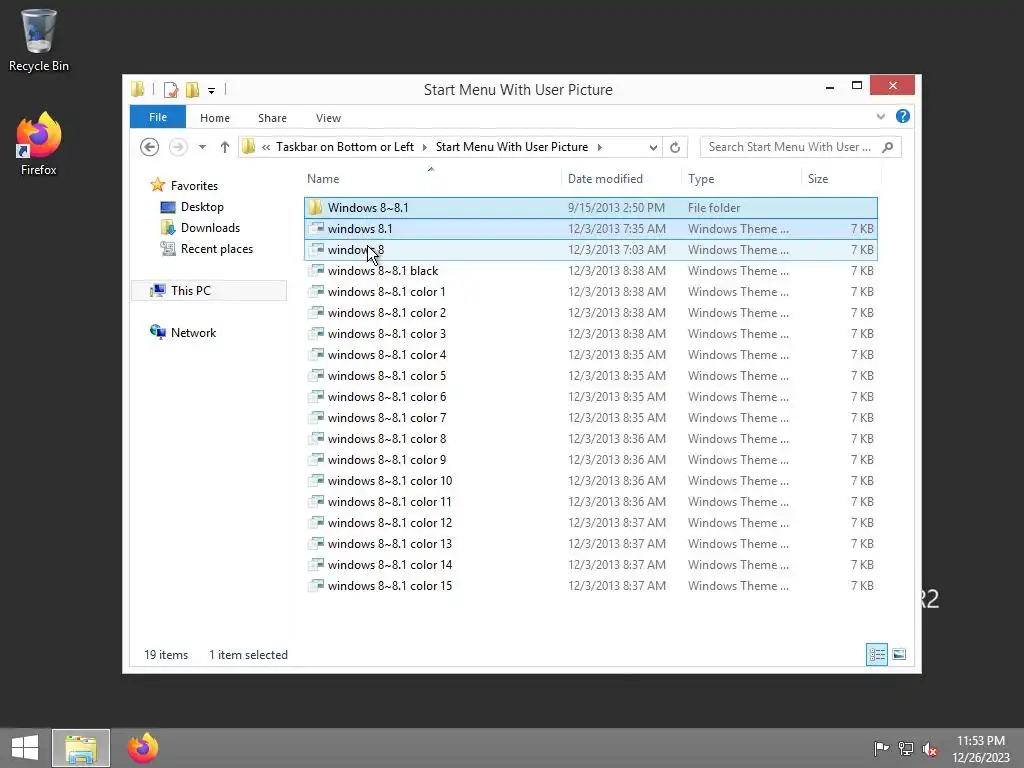1024x768 pixels.
Task: Select windows 8~8.1 color 3
Action: 591,334
